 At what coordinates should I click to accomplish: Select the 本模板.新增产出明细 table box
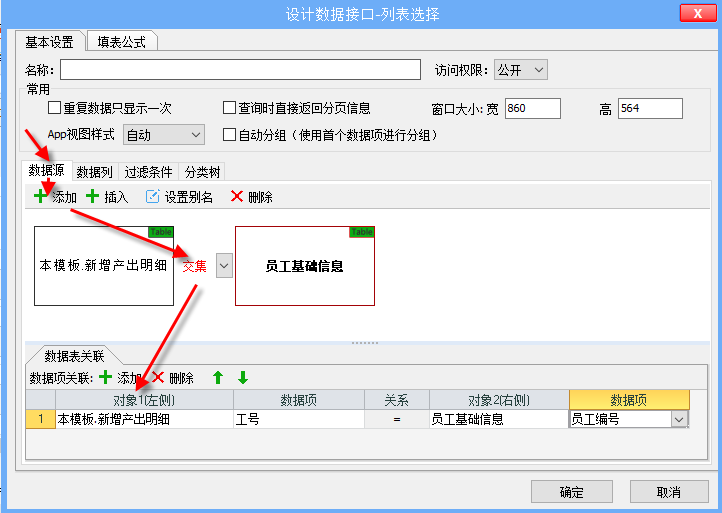[104, 266]
